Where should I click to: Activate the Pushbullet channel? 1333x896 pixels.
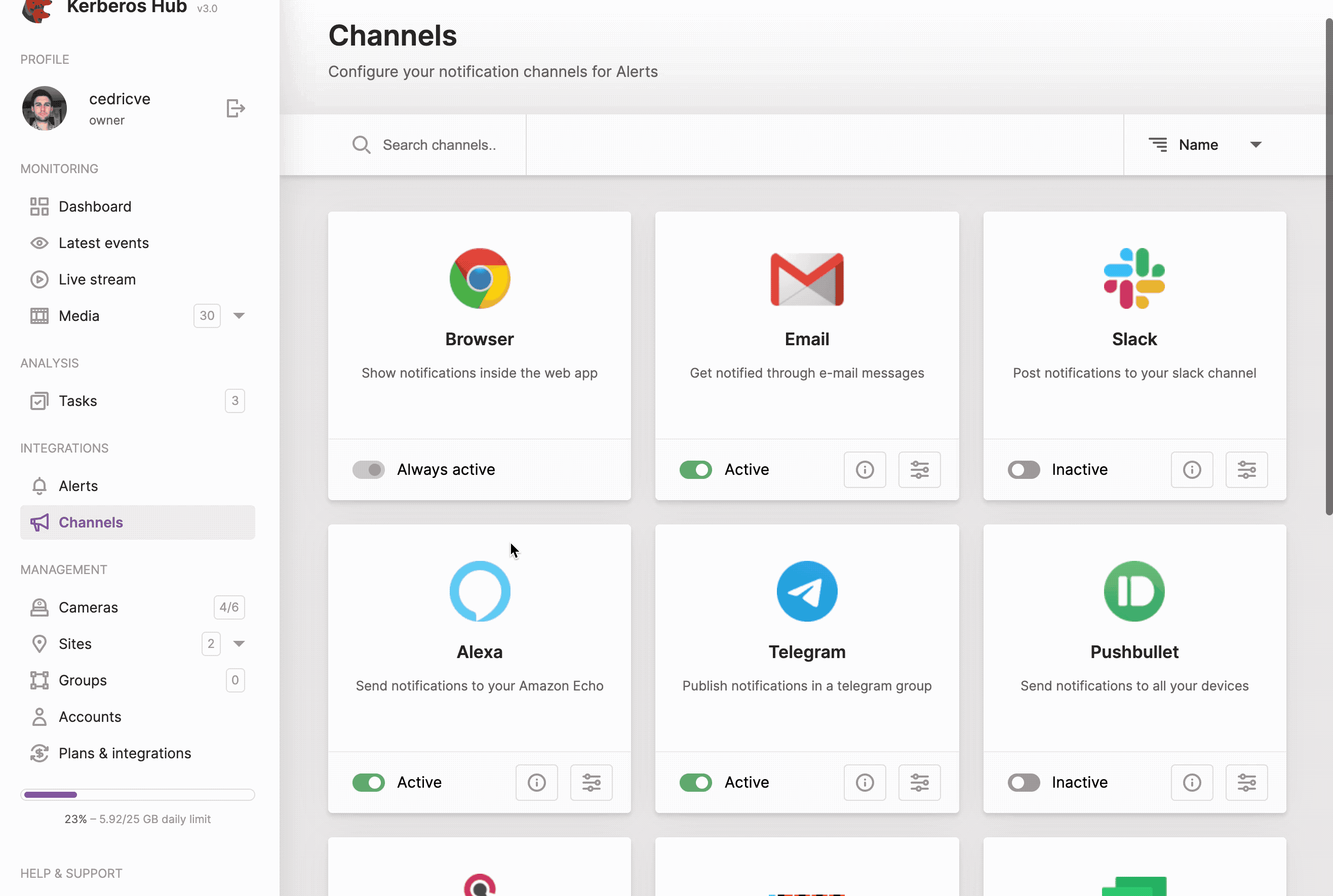tap(1023, 782)
